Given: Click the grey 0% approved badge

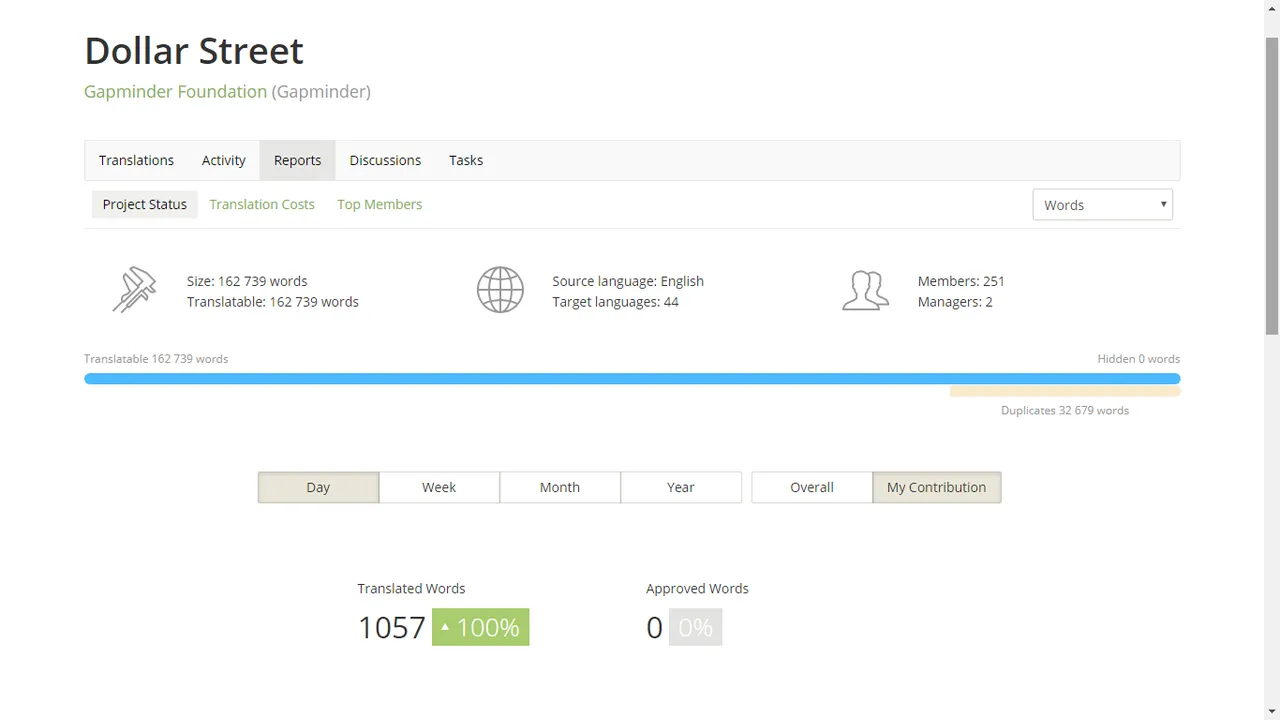Looking at the screenshot, I should pos(695,627).
